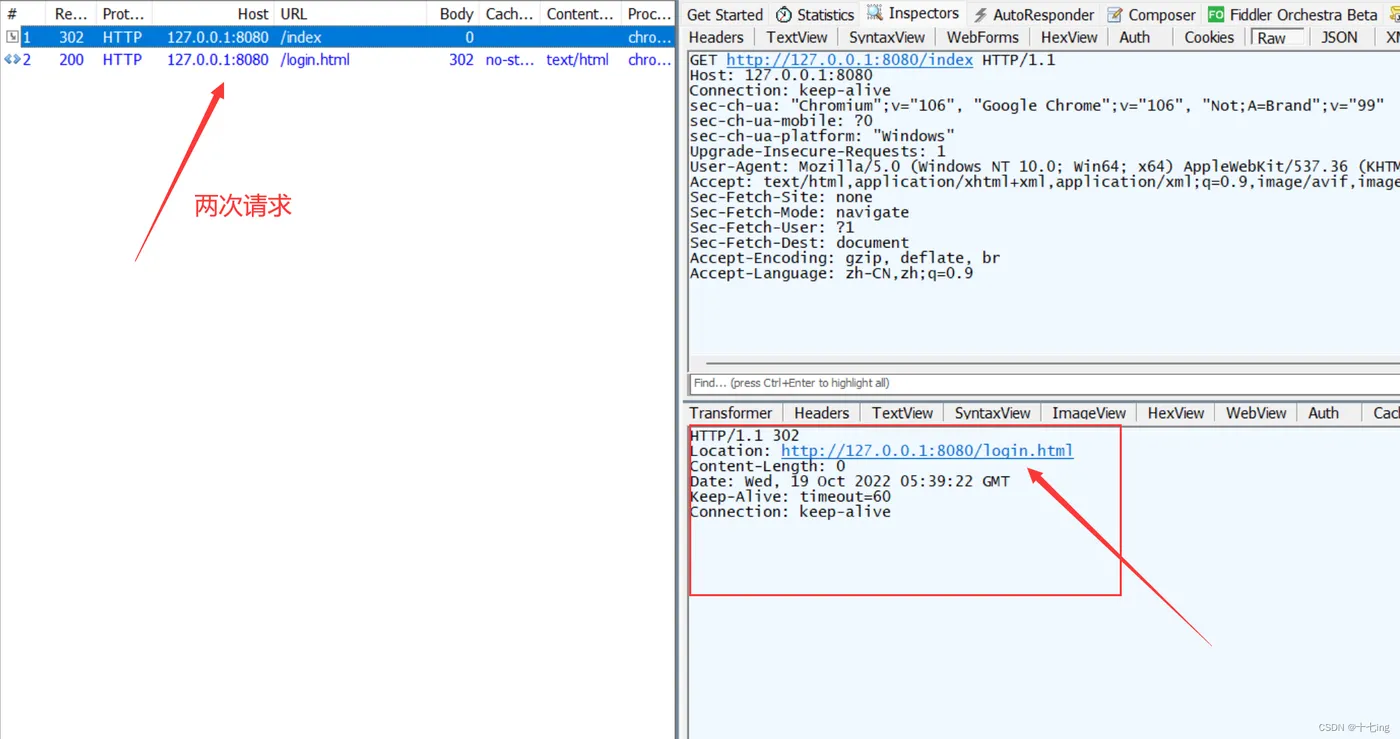Viewport: 1400px width, 739px height.
Task: Click the Host cell of the /login.html row
Action: pos(217,59)
